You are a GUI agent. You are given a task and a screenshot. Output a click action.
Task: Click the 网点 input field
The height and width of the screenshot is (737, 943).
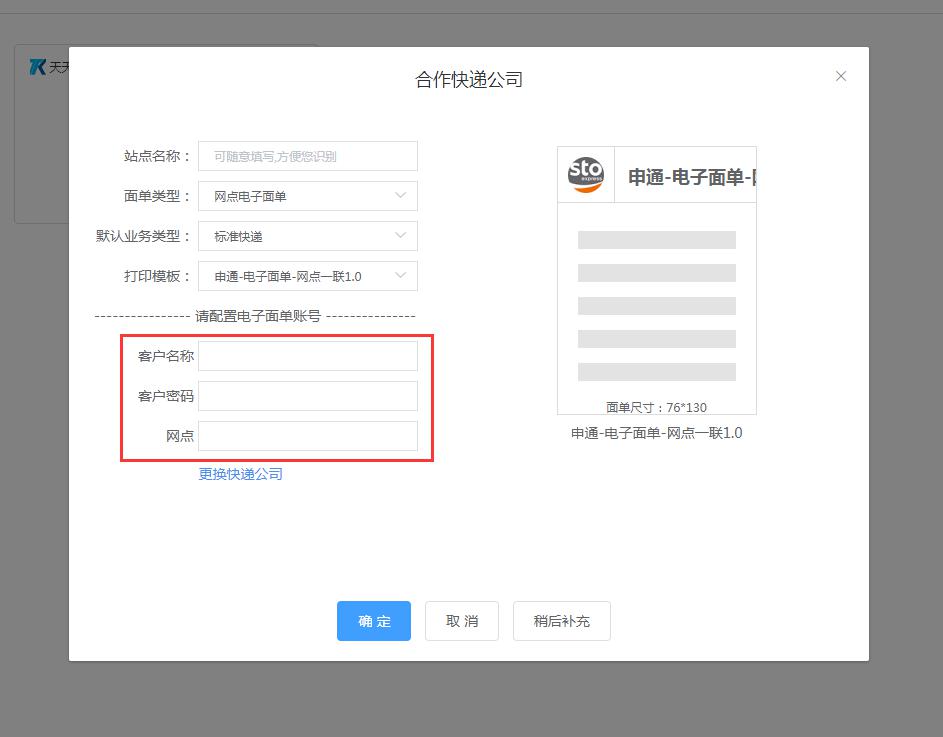point(307,436)
